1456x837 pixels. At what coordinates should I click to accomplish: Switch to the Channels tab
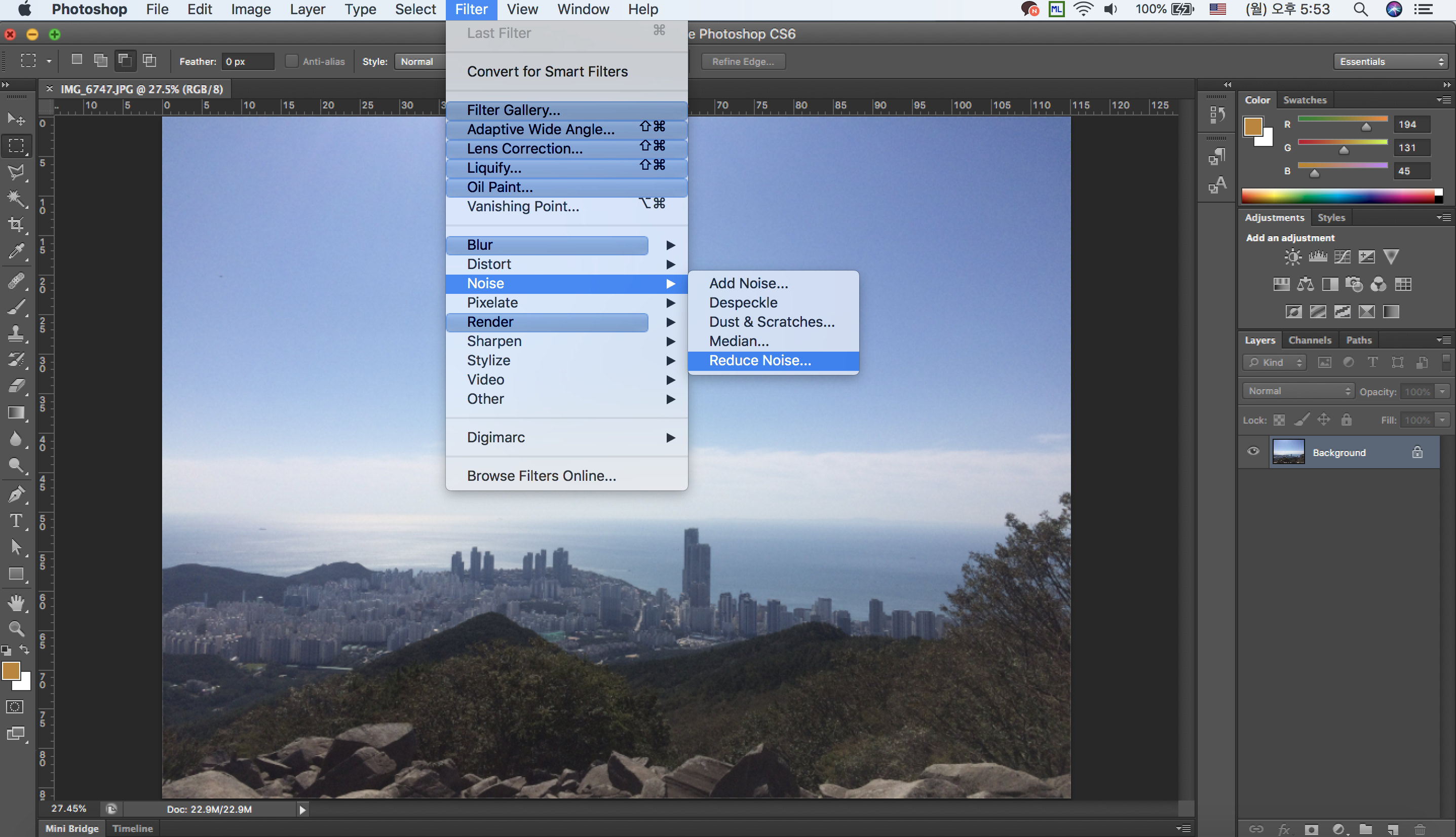pos(1310,340)
